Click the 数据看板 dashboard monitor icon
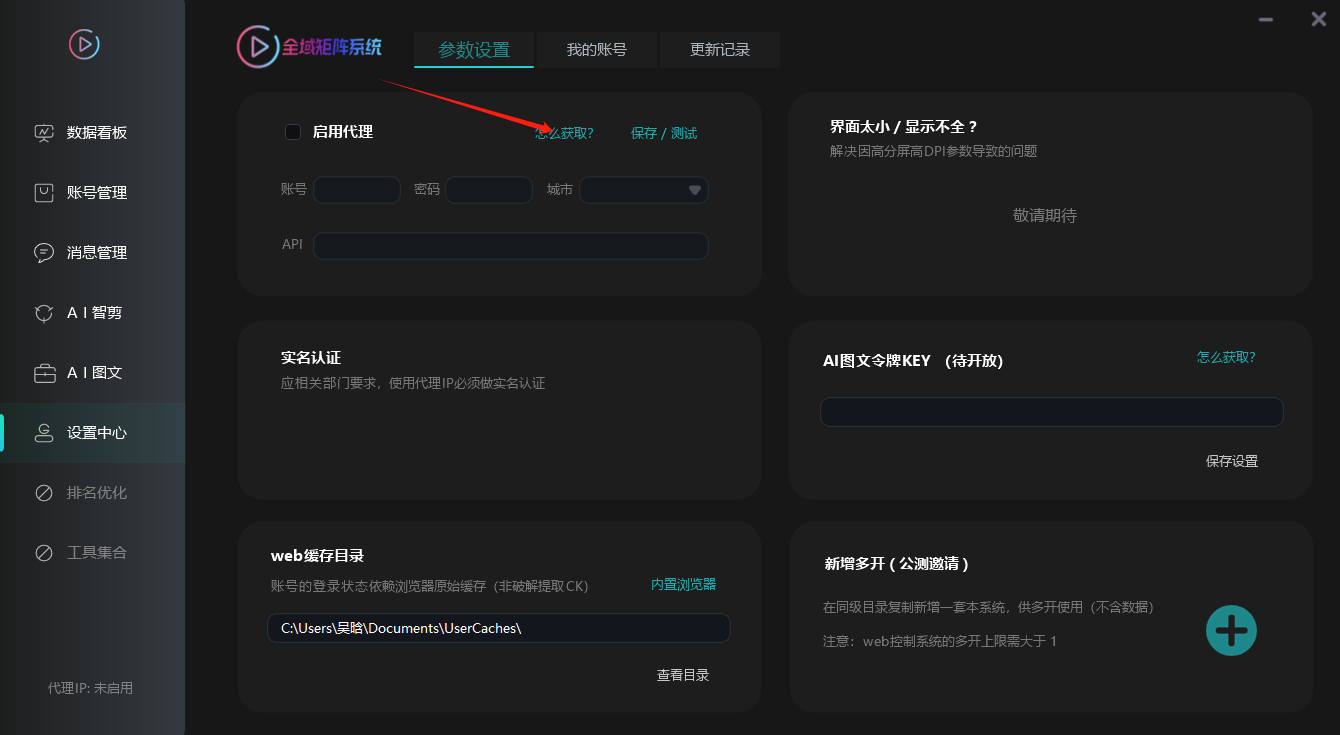 (44, 133)
